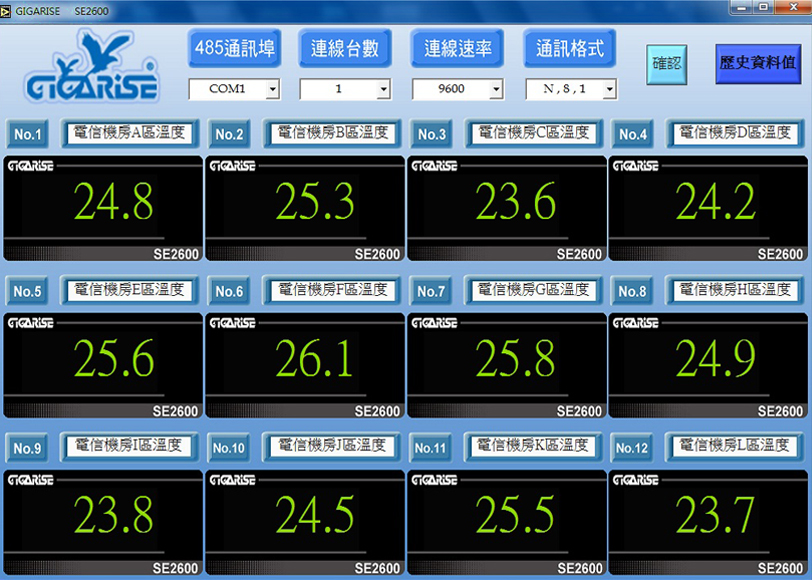Click the 25.6 temperature reading

[113, 358]
